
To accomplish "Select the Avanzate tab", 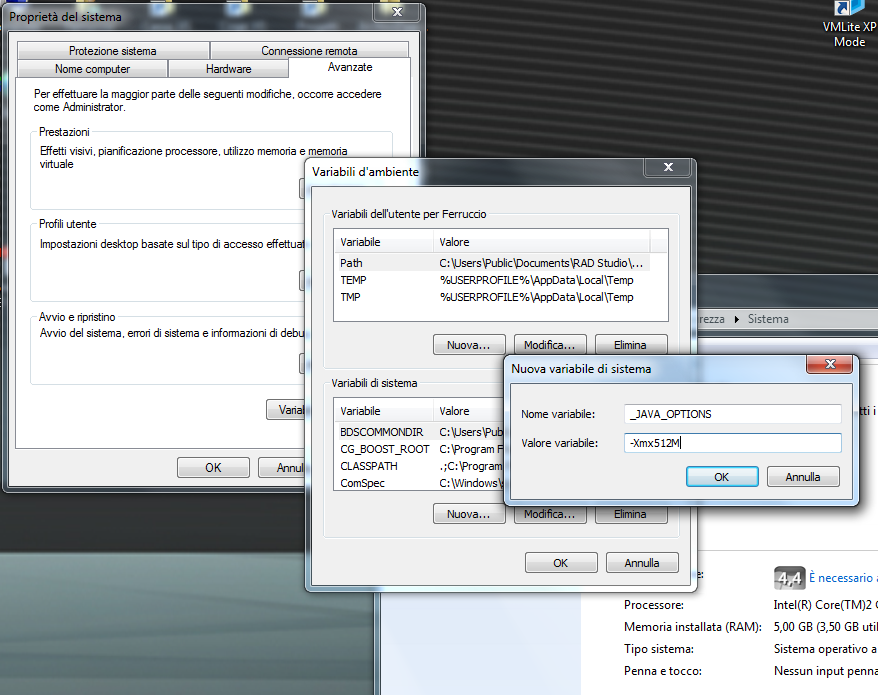I will coord(350,67).
